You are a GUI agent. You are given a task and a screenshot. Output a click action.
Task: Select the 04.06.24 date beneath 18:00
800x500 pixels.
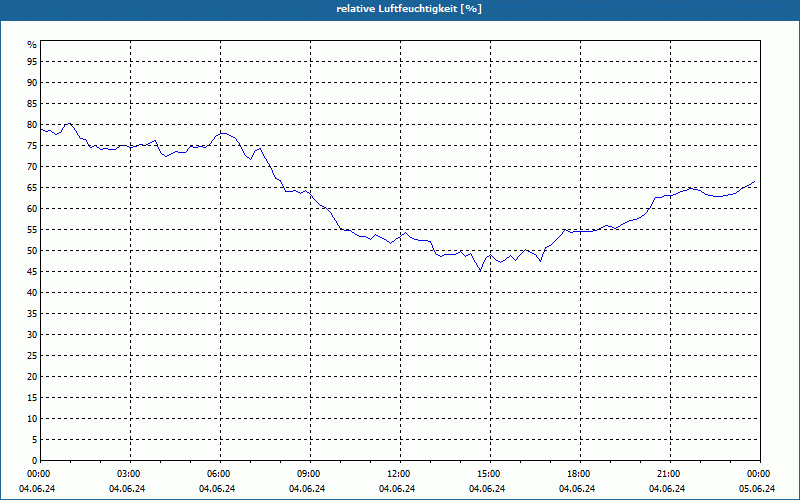point(577,489)
